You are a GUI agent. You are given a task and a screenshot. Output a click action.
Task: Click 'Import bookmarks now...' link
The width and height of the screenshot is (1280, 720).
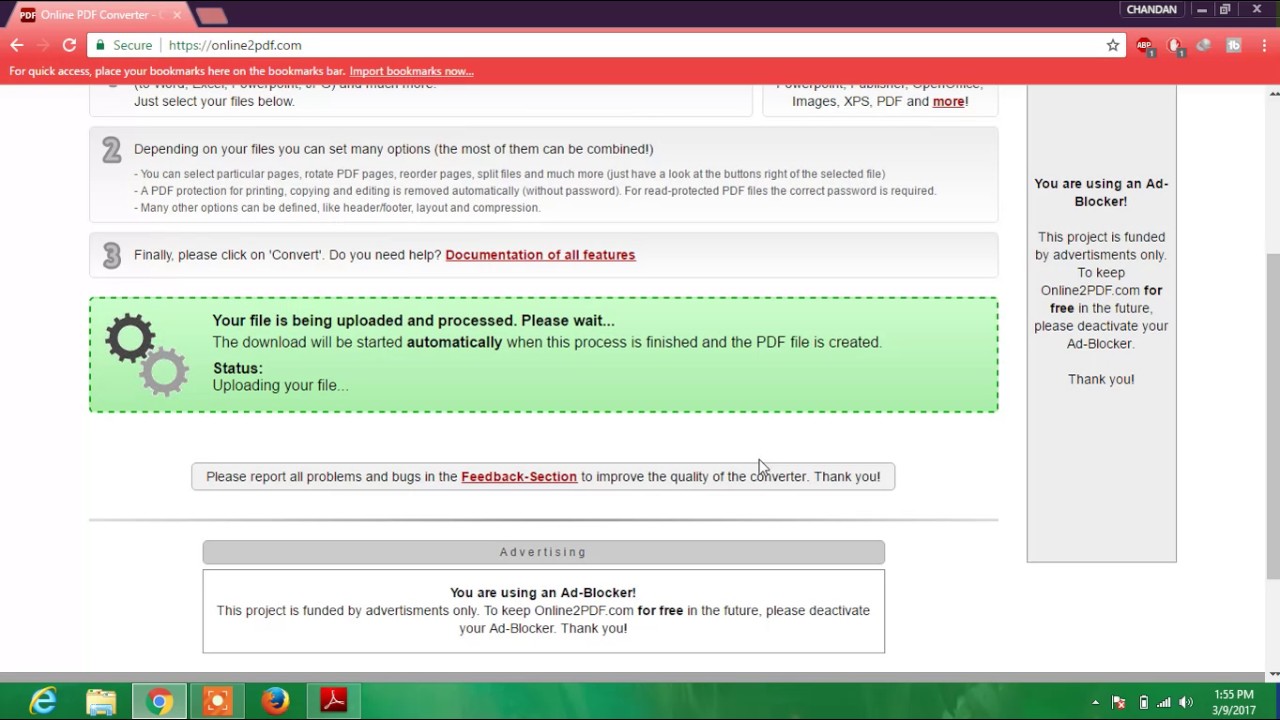[411, 71]
